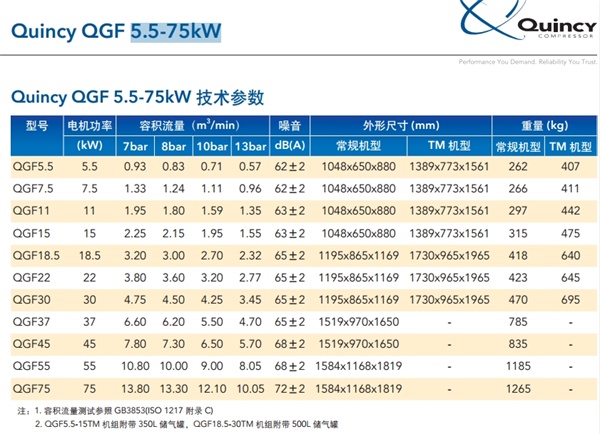
Task: Select the 电机功率 column header
Action: (90, 126)
